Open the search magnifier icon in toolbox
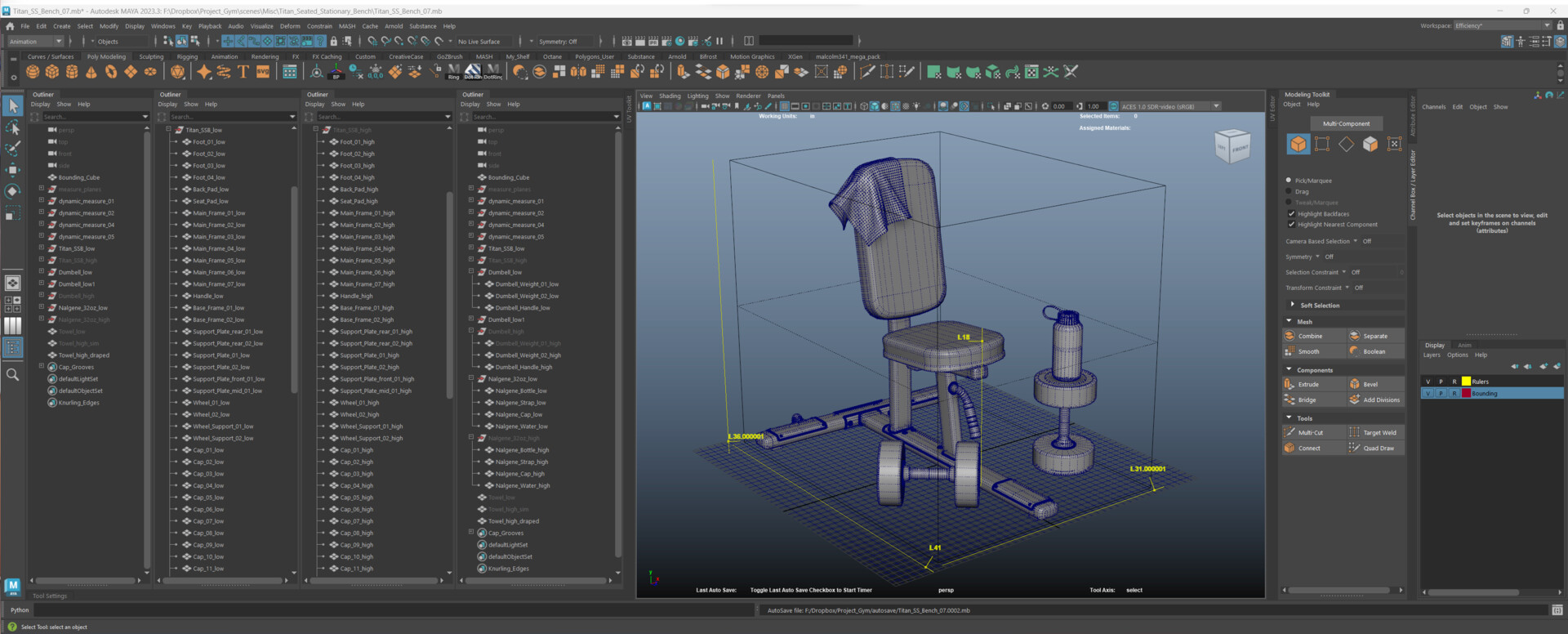The width and height of the screenshot is (1568, 634). 13,374
